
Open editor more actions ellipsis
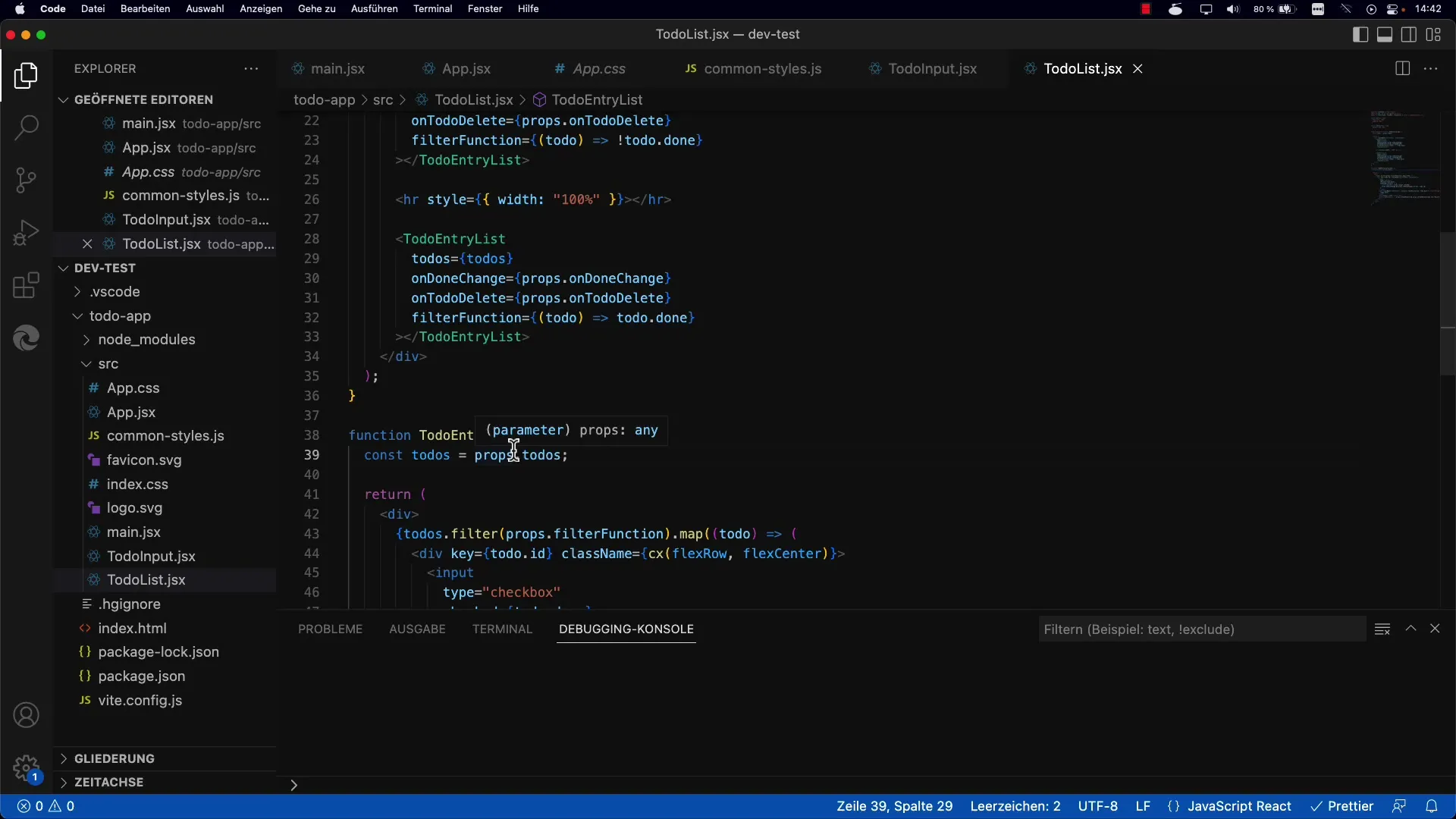(x=1431, y=68)
